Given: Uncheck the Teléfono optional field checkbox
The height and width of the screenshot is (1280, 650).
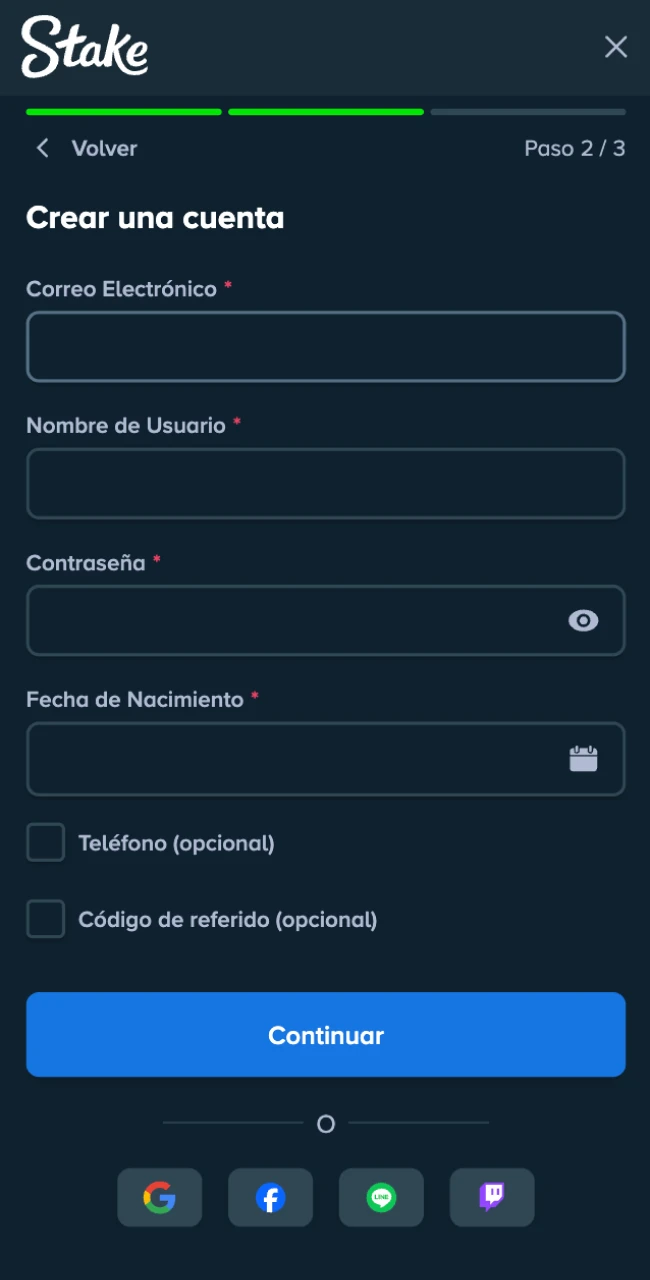Looking at the screenshot, I should [45, 842].
